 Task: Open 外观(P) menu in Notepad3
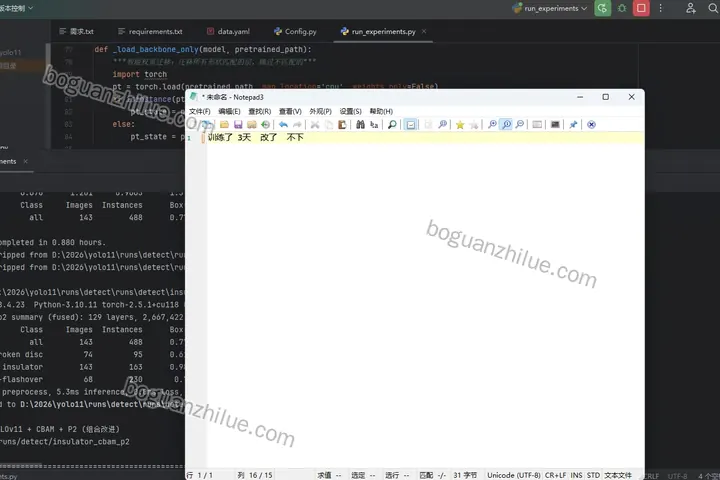[321, 111]
